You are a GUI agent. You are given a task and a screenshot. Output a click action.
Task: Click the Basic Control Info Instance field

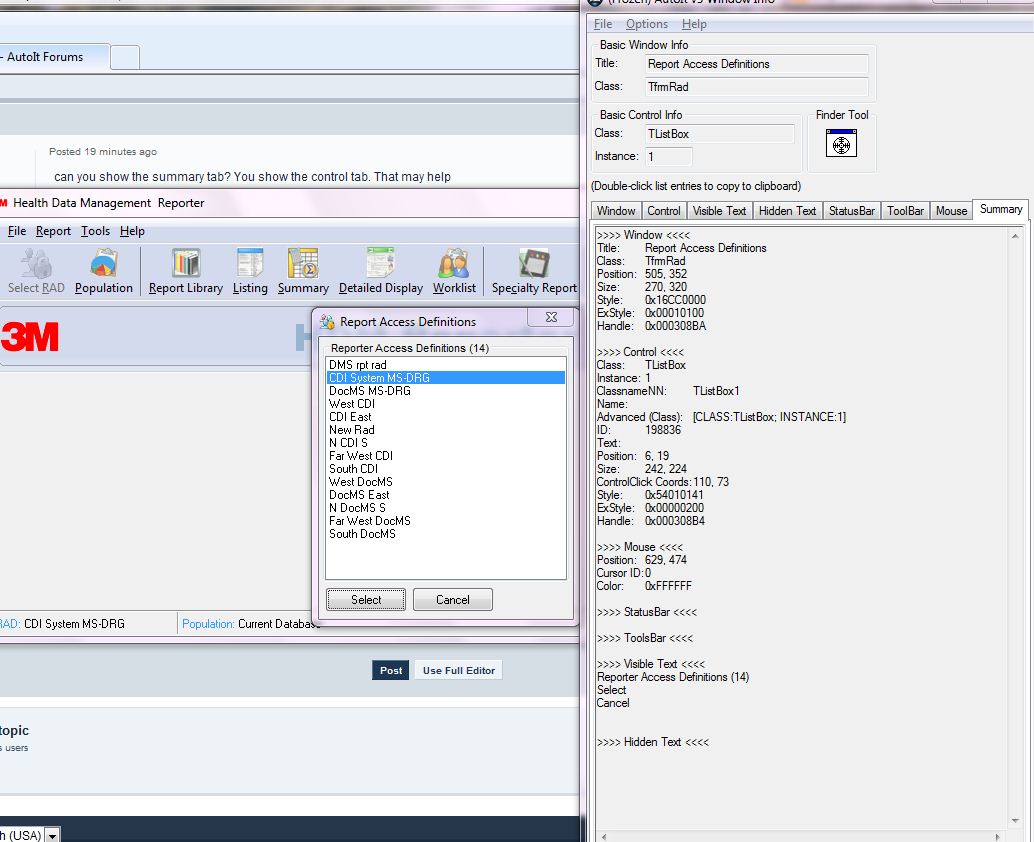pyautogui.click(x=669, y=156)
